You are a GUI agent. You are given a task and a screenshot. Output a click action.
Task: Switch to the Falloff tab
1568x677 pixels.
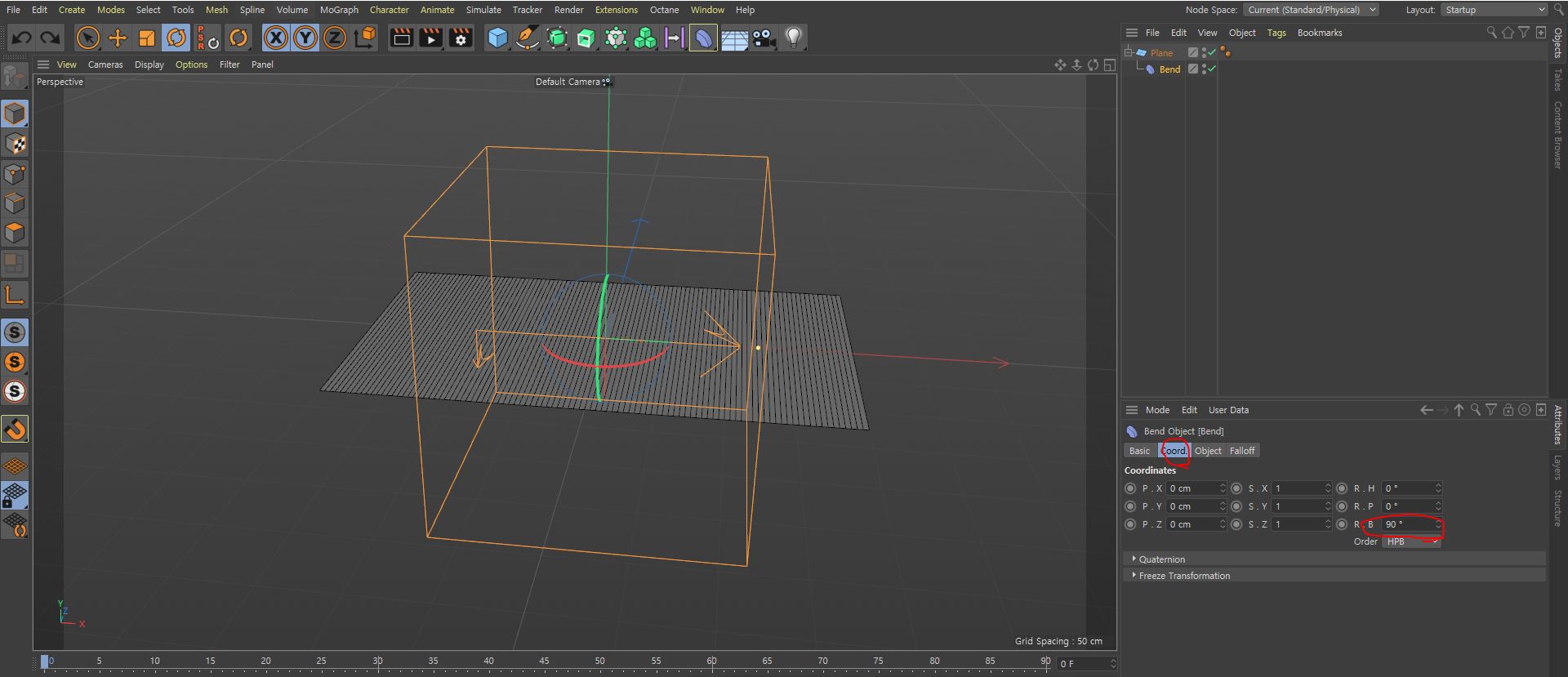[1241, 451]
